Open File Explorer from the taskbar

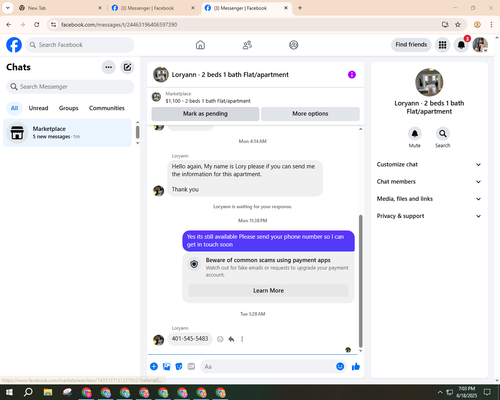(x=48, y=392)
